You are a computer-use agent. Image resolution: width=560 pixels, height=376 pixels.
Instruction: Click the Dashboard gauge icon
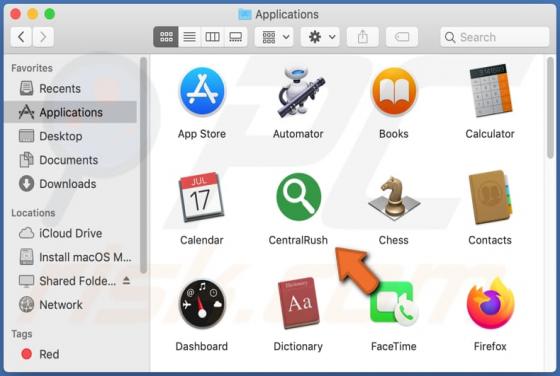tap(202, 304)
